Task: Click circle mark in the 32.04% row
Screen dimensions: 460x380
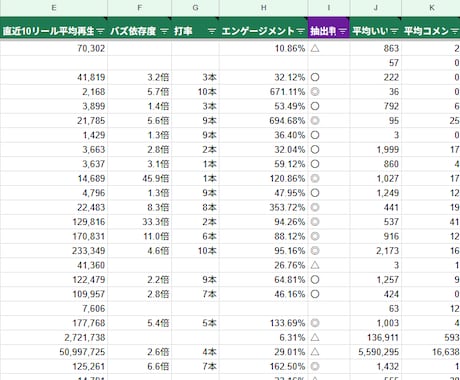Action: pos(315,150)
